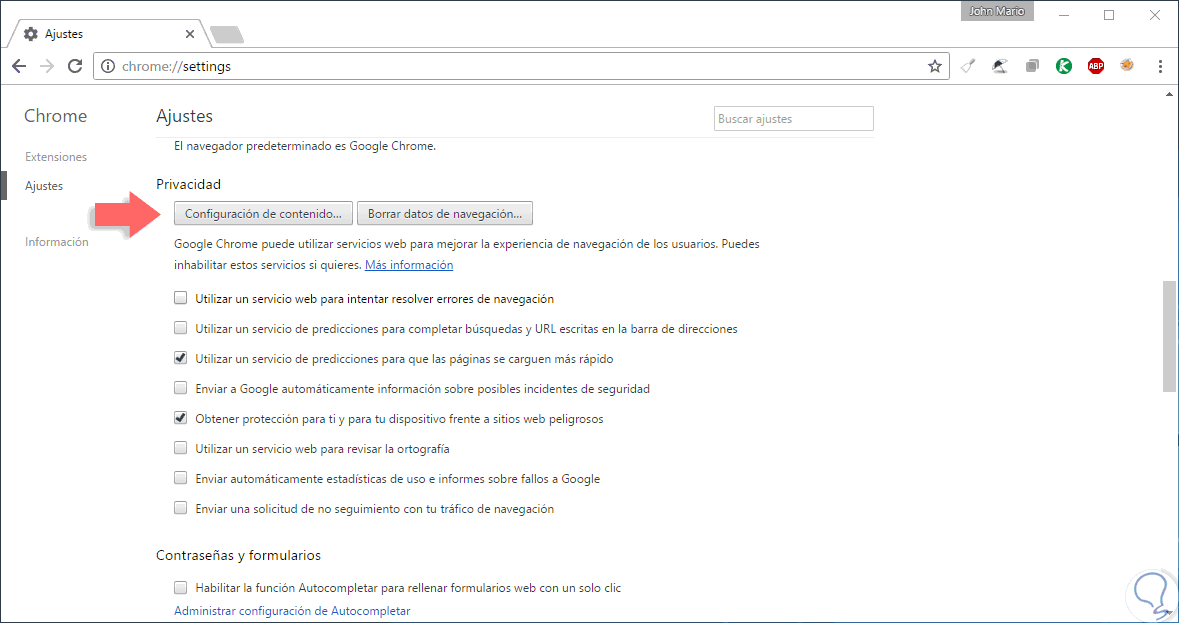Enable sending usage statistics to Google

180,478
